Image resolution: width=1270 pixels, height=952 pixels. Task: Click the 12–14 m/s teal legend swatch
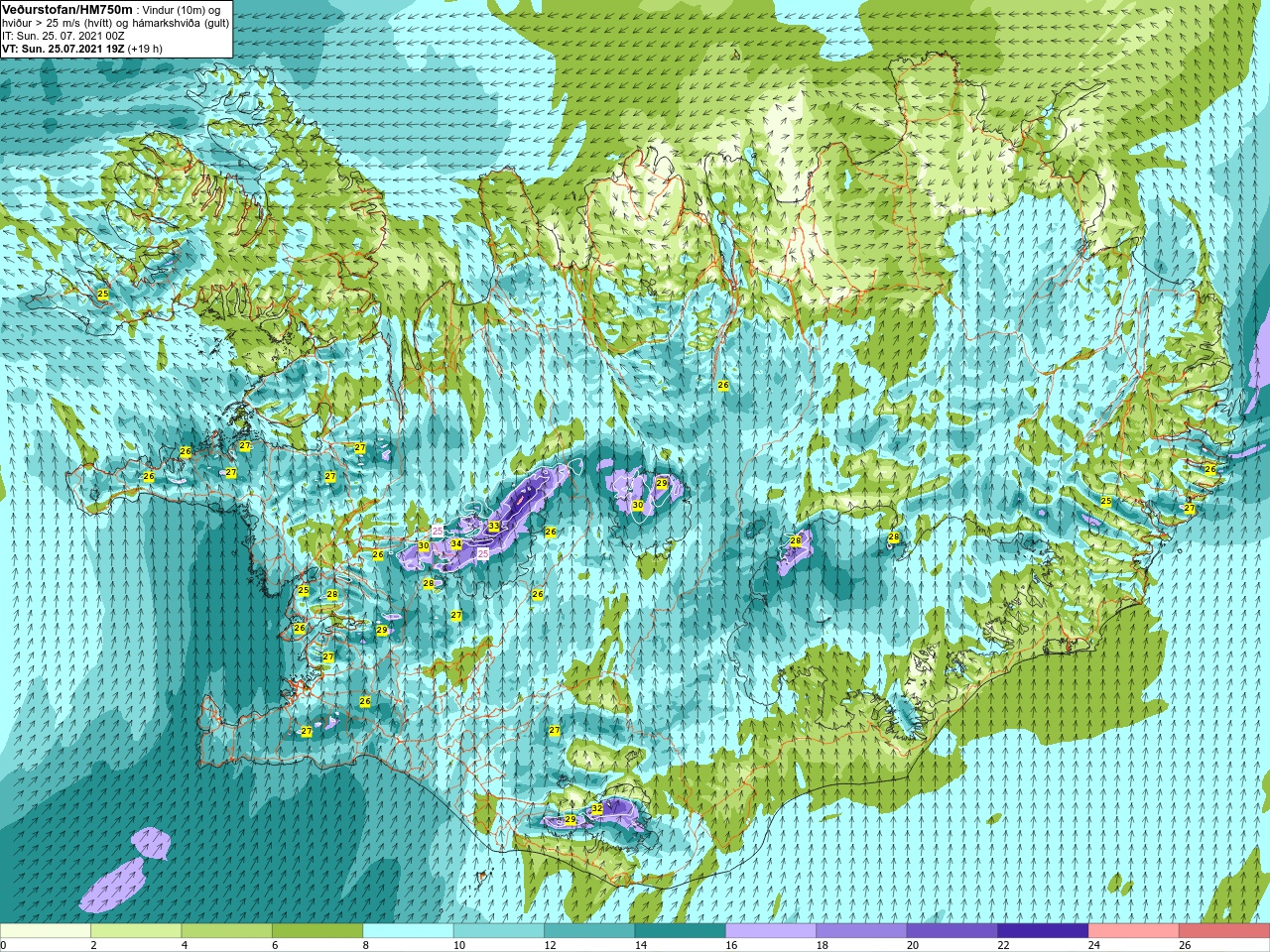click(x=589, y=931)
